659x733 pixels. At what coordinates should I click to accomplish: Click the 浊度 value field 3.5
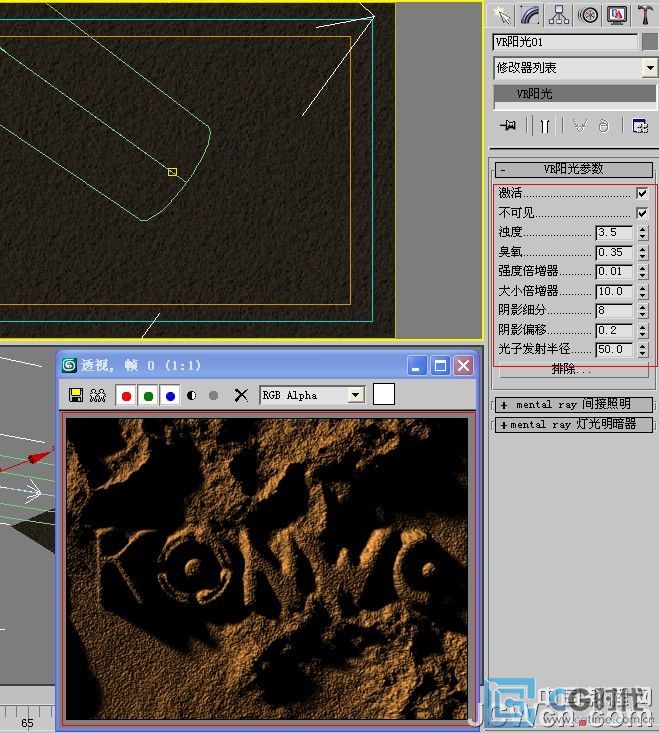coord(615,232)
